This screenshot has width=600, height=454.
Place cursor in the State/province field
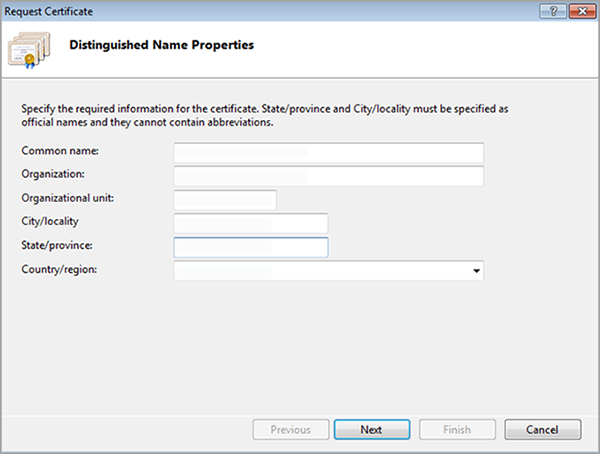pos(250,247)
